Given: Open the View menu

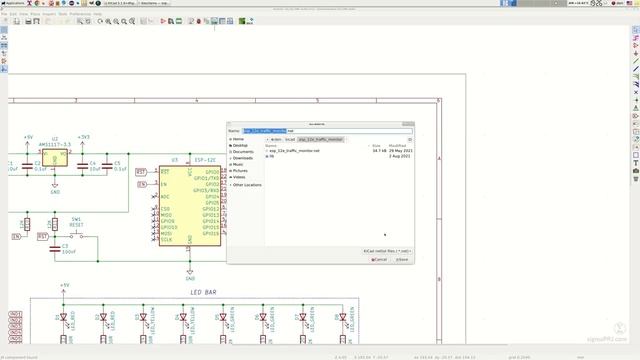Looking at the screenshot, I should [24, 14].
